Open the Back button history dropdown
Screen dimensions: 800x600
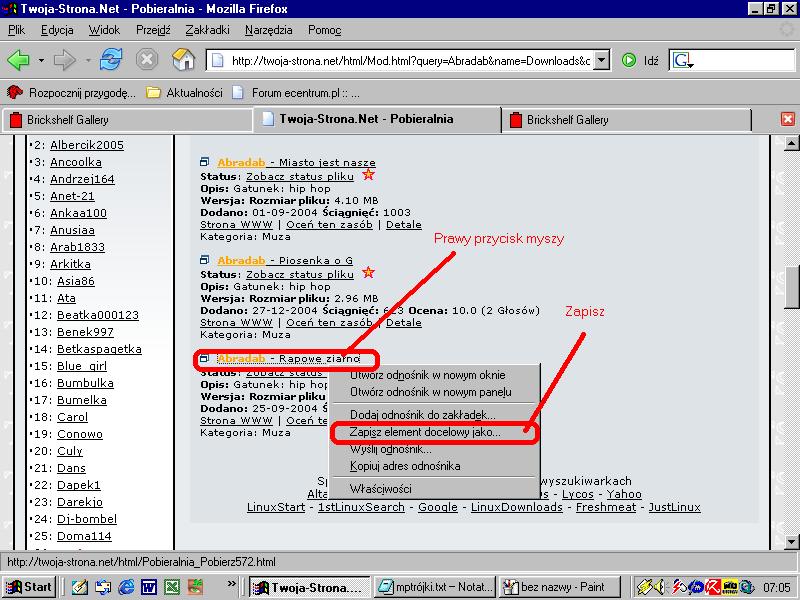[41, 61]
